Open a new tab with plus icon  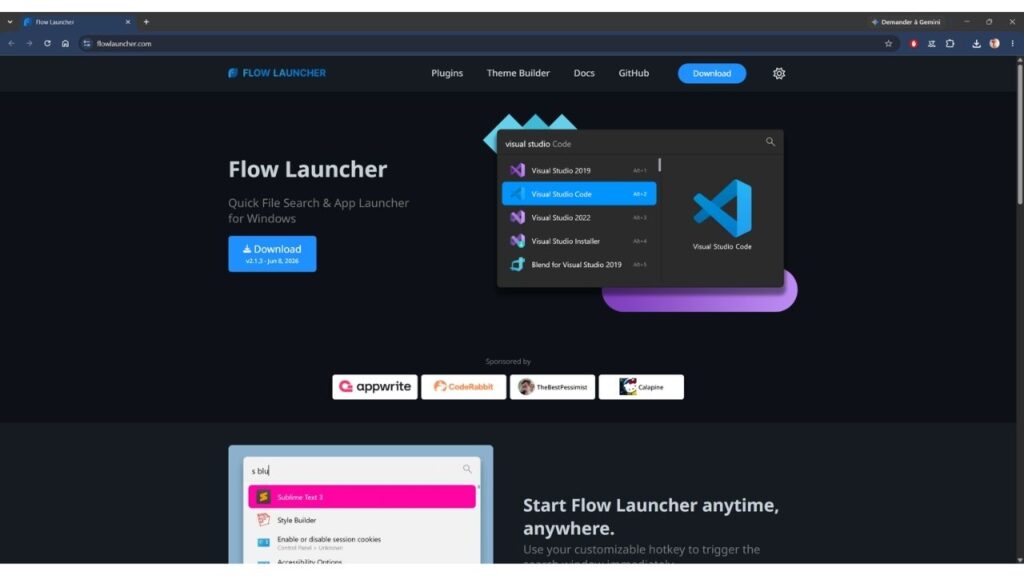(146, 22)
